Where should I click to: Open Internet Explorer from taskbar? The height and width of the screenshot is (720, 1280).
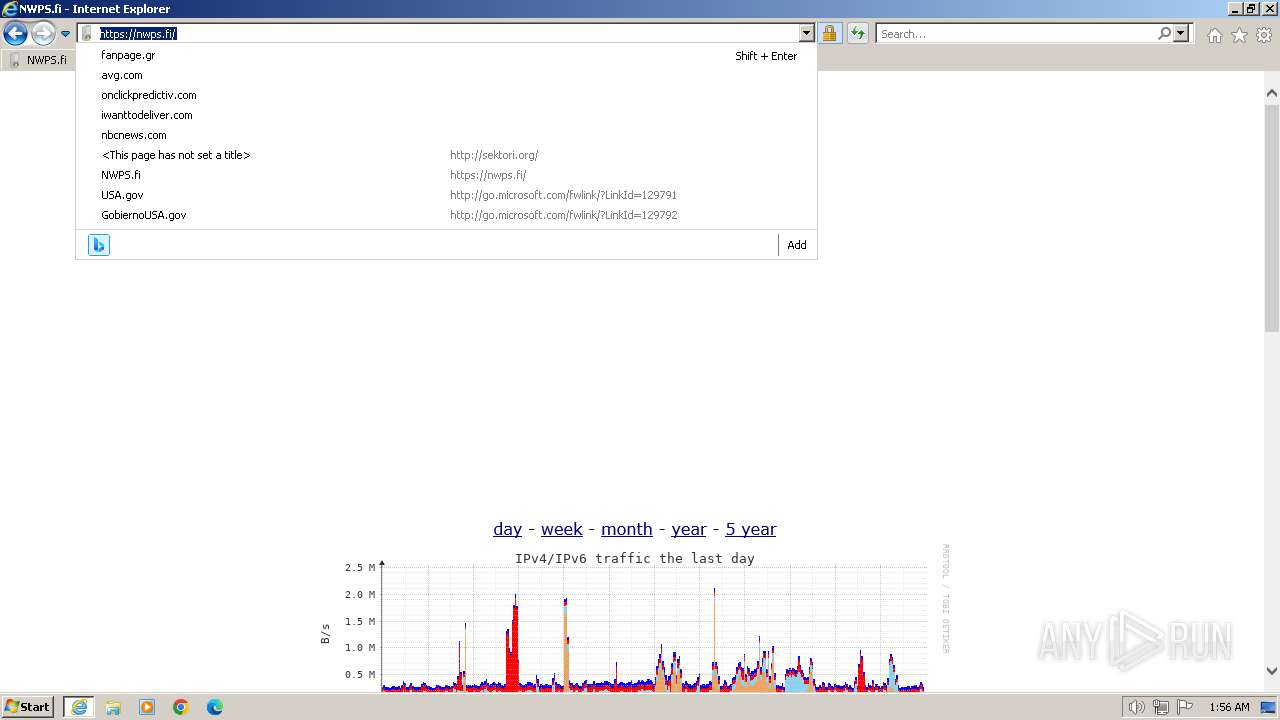79,707
